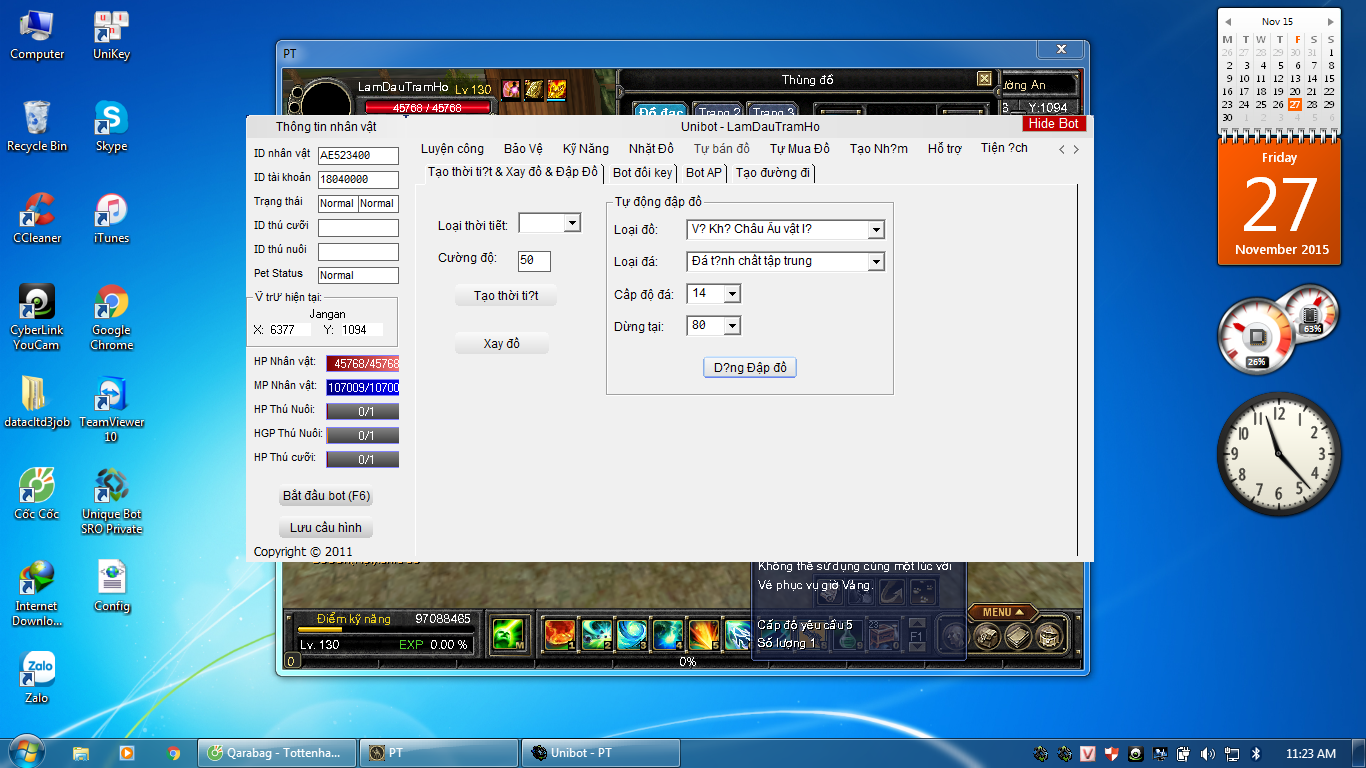Open the network tray icon
Image resolution: width=1366 pixels, height=768 pixels.
1233,753
